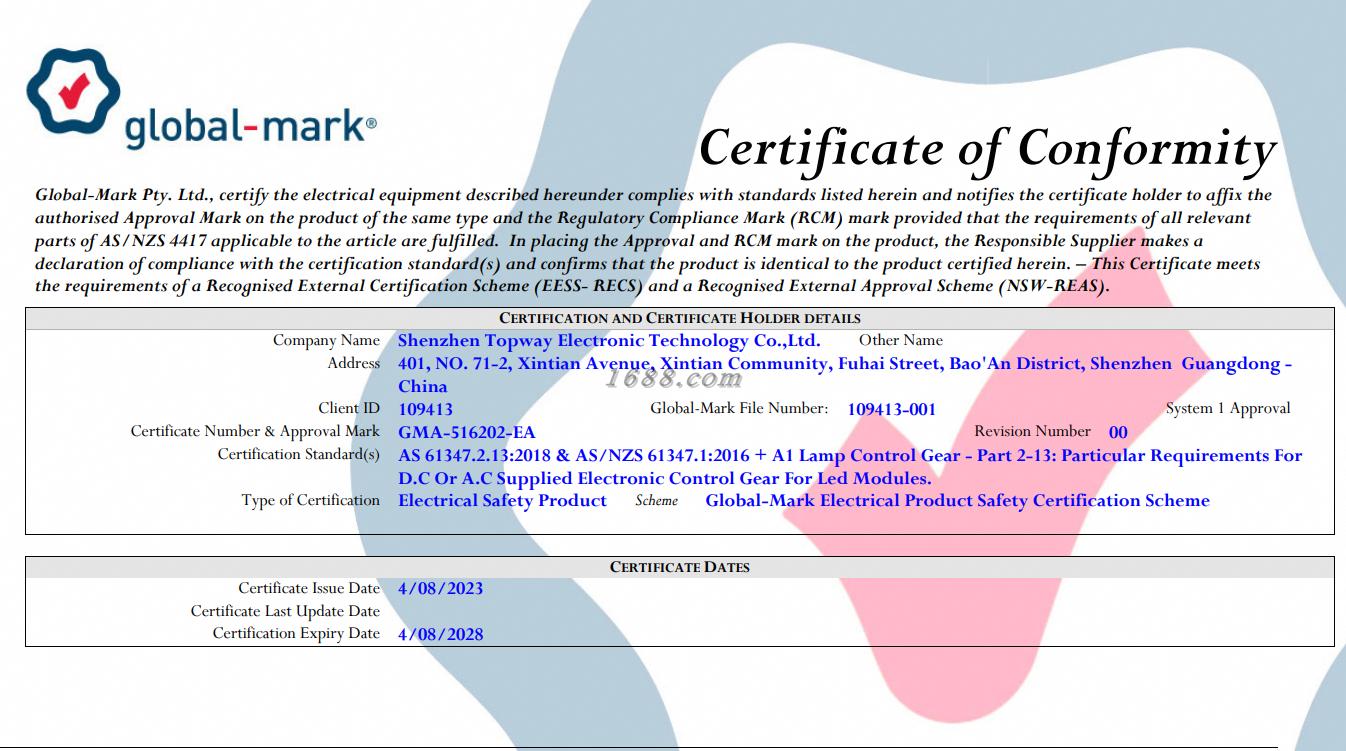Select revision number value 00

pyautogui.click(x=1118, y=432)
